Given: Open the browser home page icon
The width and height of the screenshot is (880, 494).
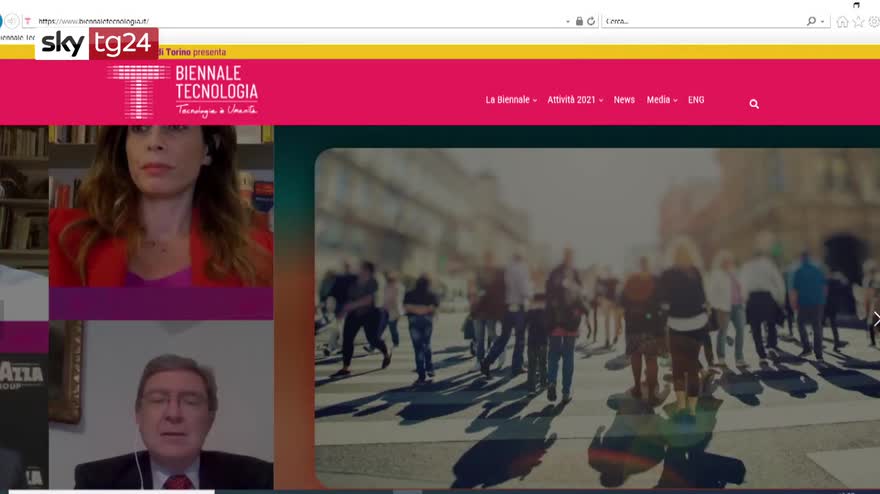Looking at the screenshot, I should [x=842, y=21].
